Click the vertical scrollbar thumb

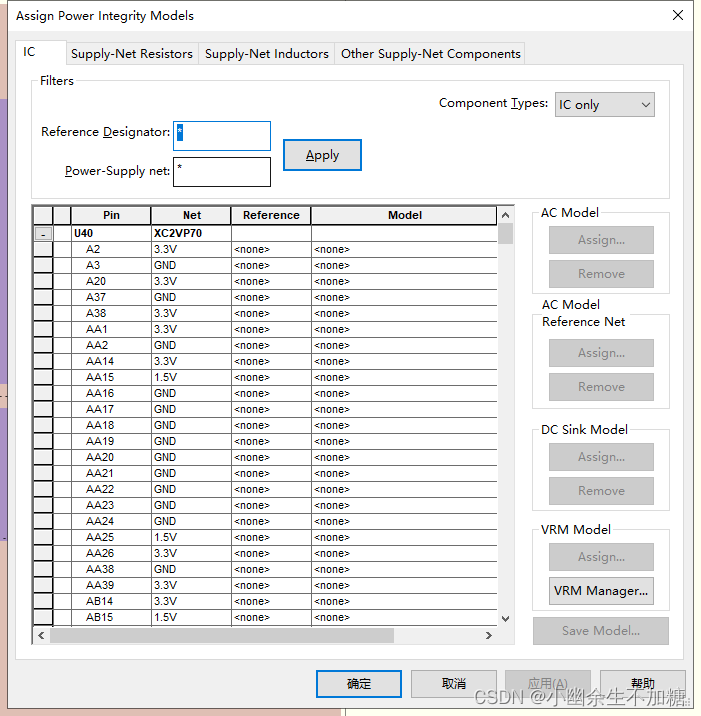505,234
